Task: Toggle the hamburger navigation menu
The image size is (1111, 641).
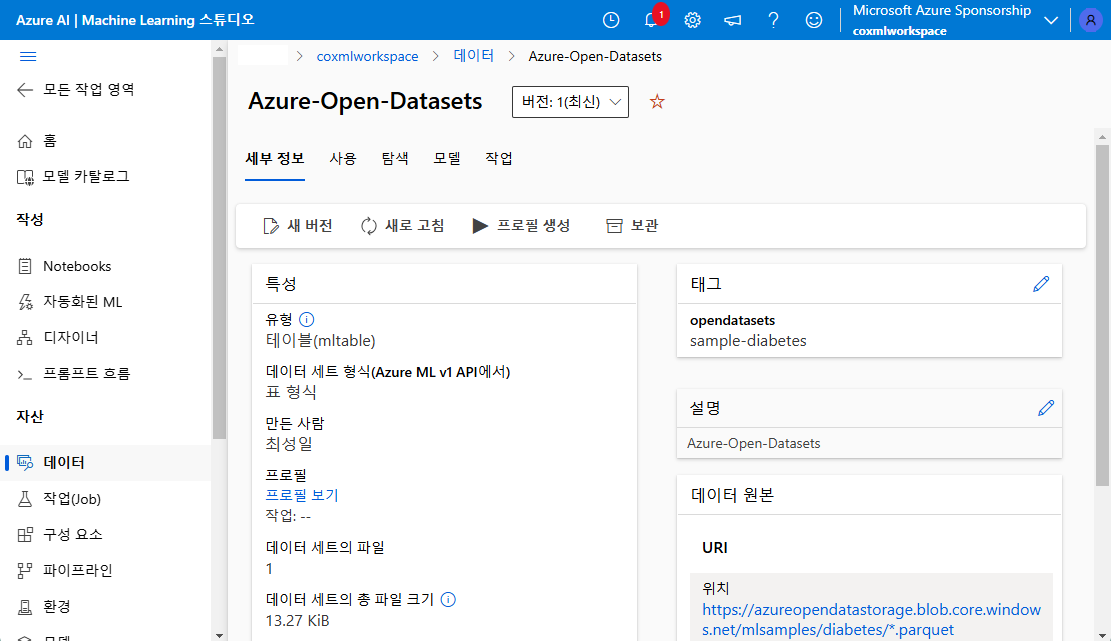Action: [28, 57]
